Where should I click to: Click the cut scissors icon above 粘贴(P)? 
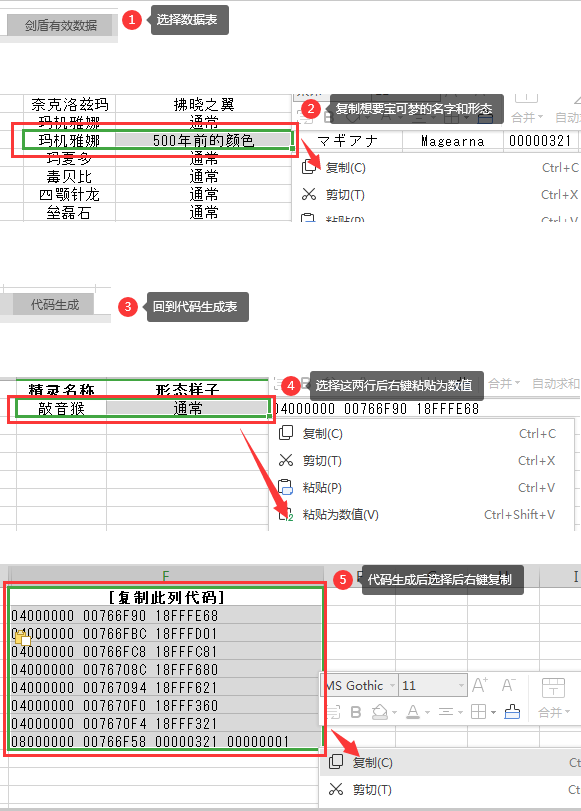pos(286,460)
